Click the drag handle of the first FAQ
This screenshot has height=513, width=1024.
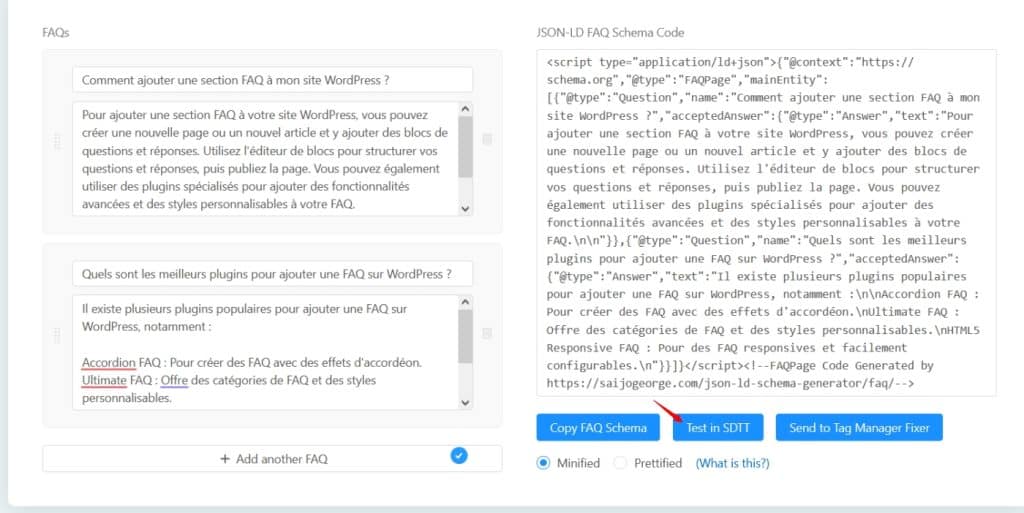click(x=57, y=141)
